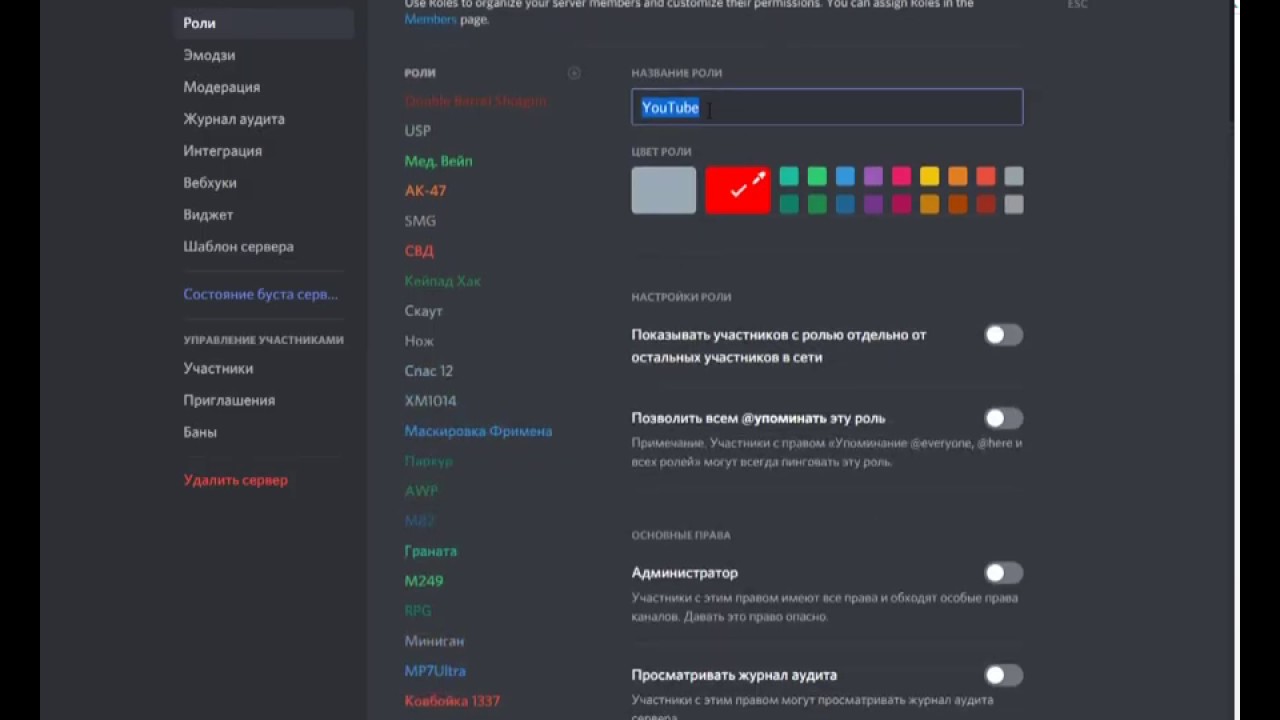
Task: Select the Маскировка Фримена role
Action: pyautogui.click(x=478, y=431)
